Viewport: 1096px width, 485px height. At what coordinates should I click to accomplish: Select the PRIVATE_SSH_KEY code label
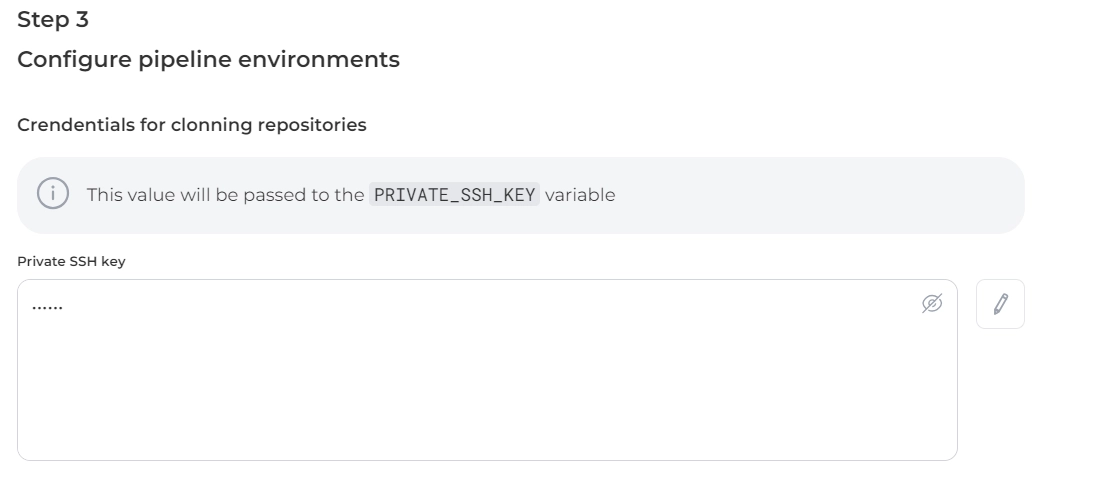(454, 195)
